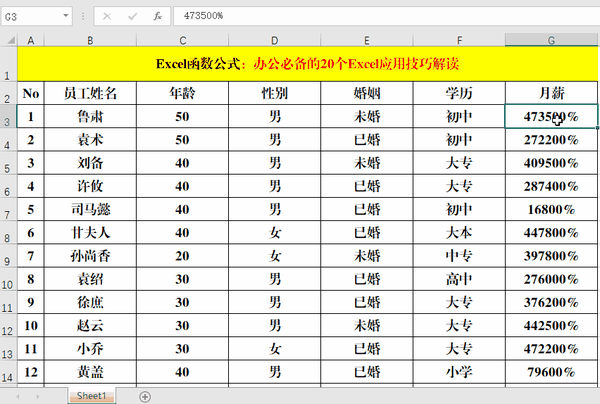This screenshot has height=404, width=600.
Task: Click previous sheet navigation arrow
Action: [18, 397]
